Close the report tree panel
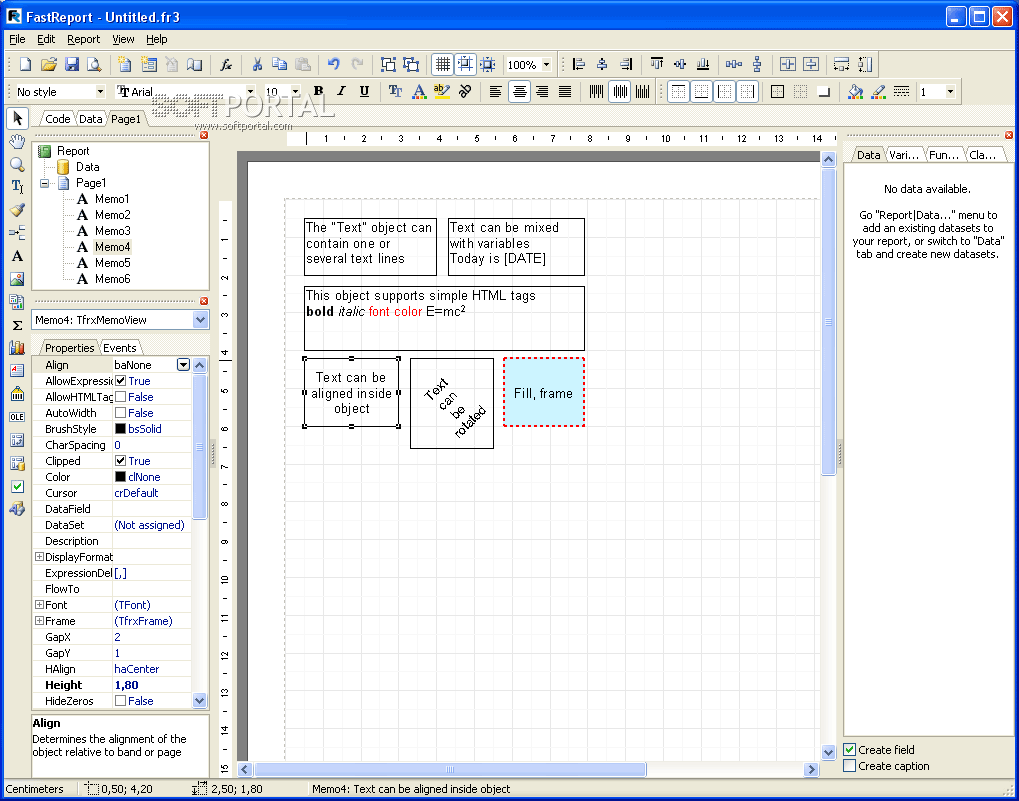The image size is (1019, 801). coord(204,135)
